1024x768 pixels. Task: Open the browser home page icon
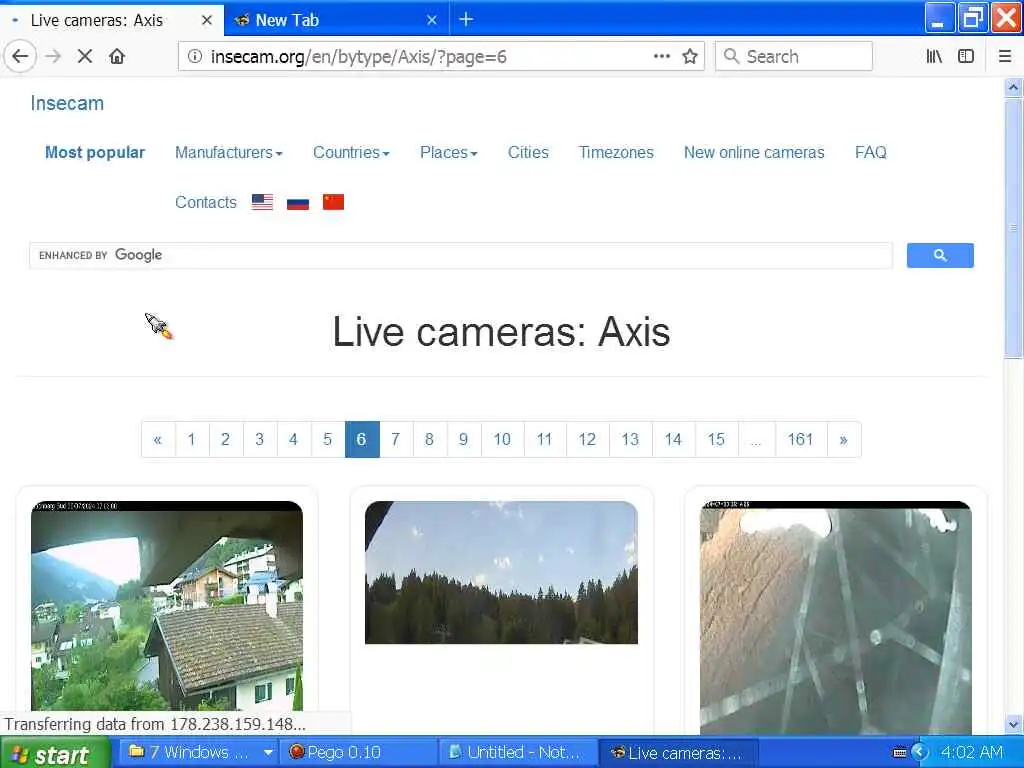[x=117, y=56]
